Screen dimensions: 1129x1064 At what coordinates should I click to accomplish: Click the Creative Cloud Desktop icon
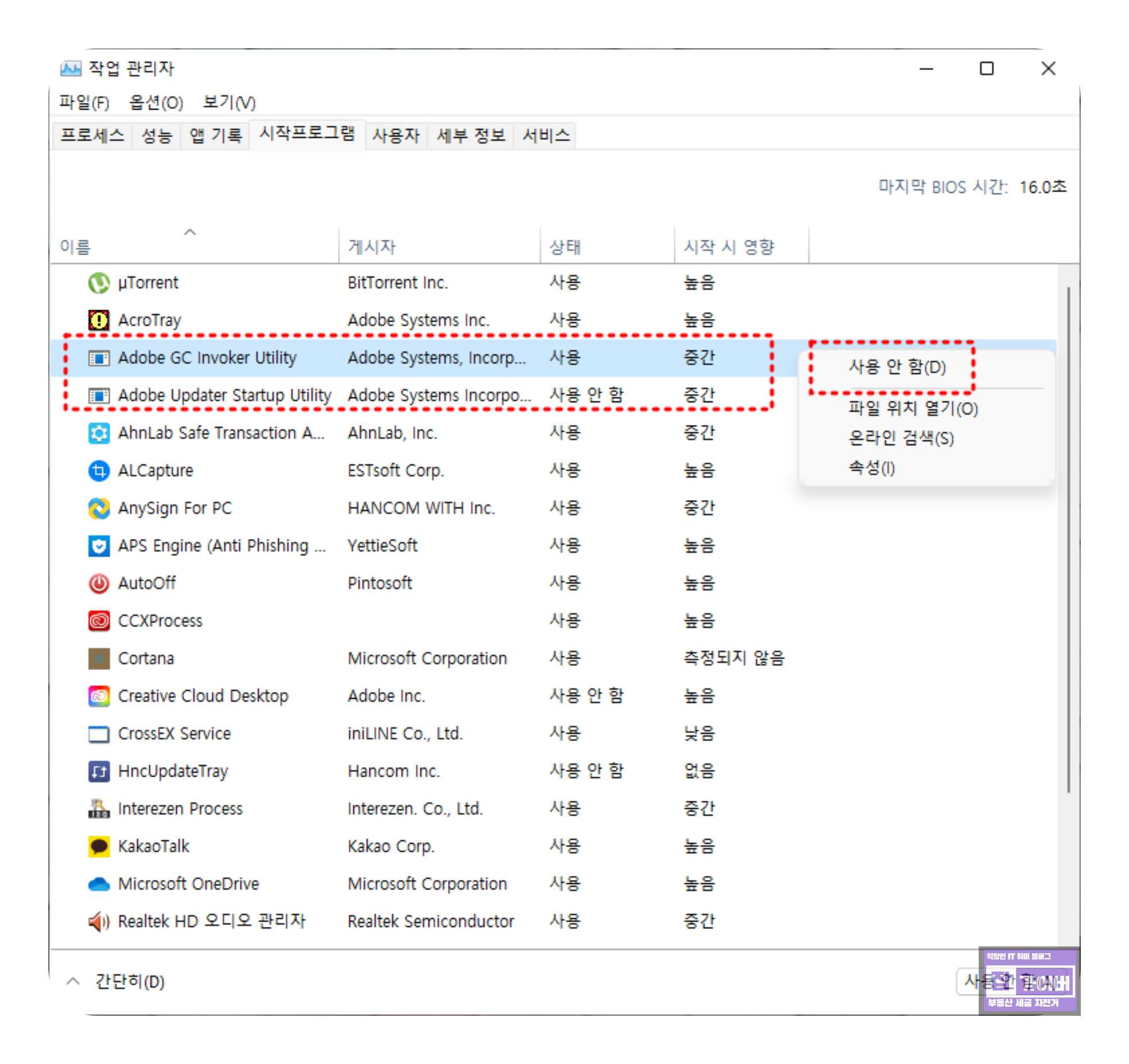(99, 696)
